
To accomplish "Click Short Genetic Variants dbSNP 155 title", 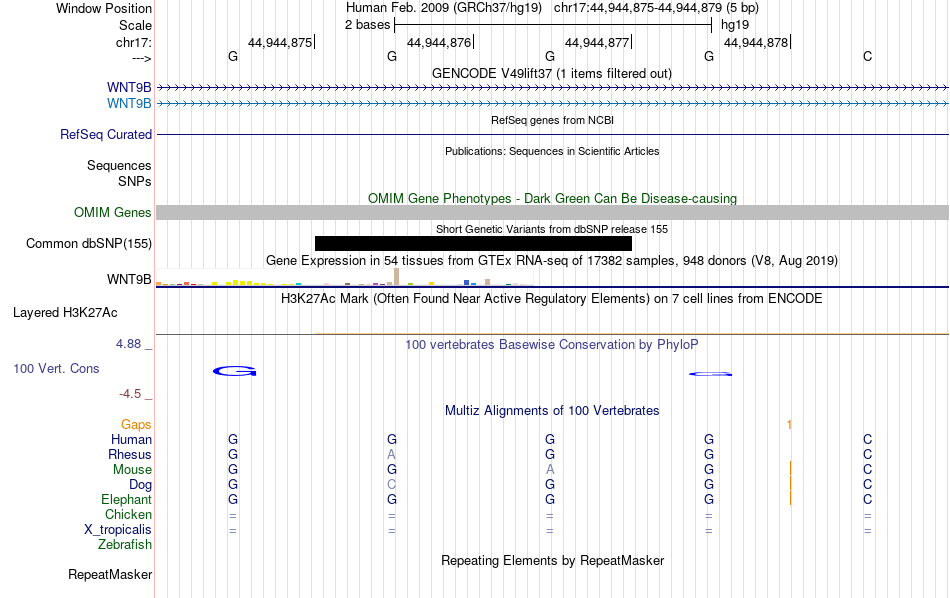I will (551, 229).
